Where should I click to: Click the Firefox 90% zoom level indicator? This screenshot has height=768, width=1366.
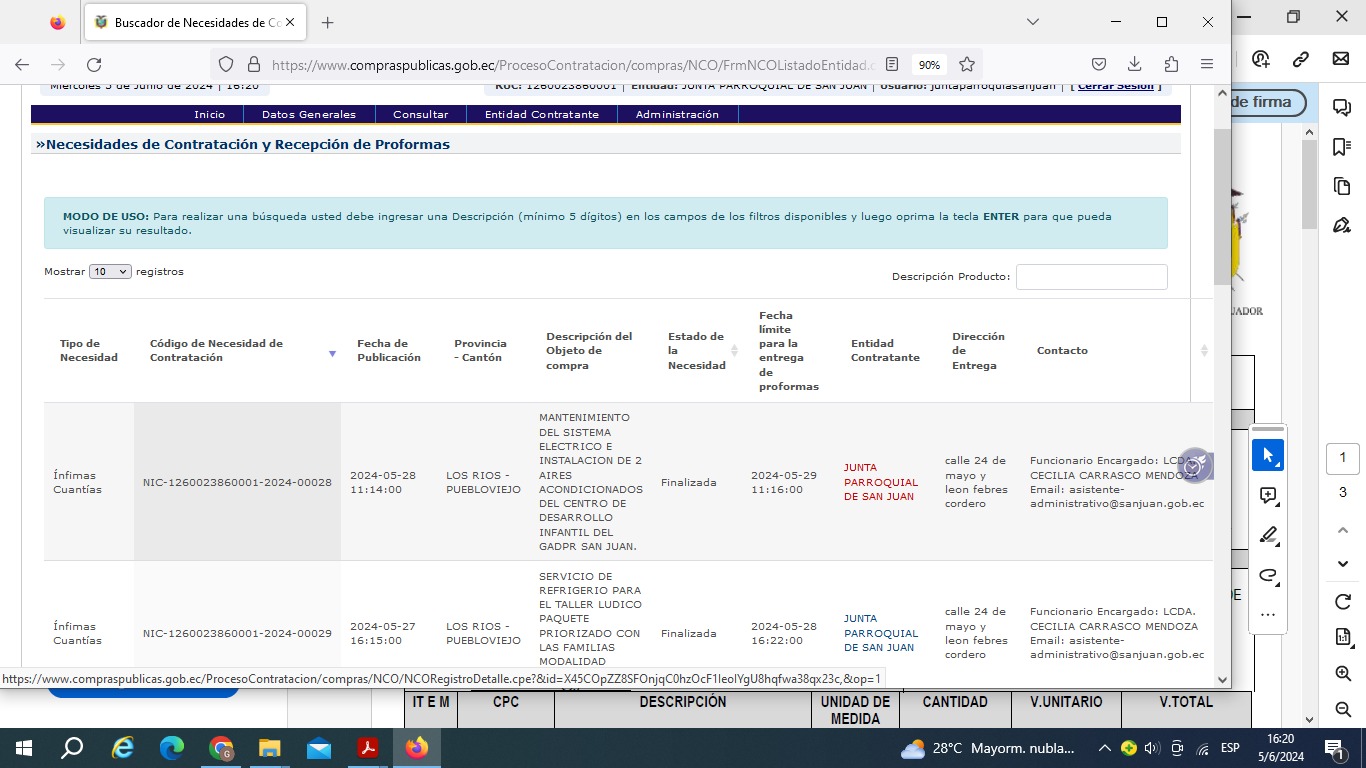[x=929, y=65]
